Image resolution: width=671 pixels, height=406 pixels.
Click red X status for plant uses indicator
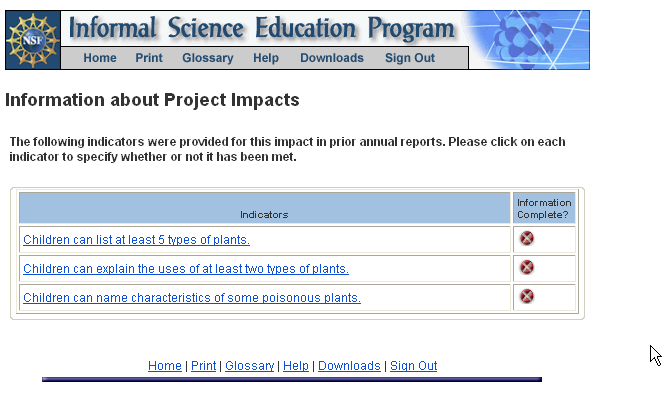(x=527, y=268)
